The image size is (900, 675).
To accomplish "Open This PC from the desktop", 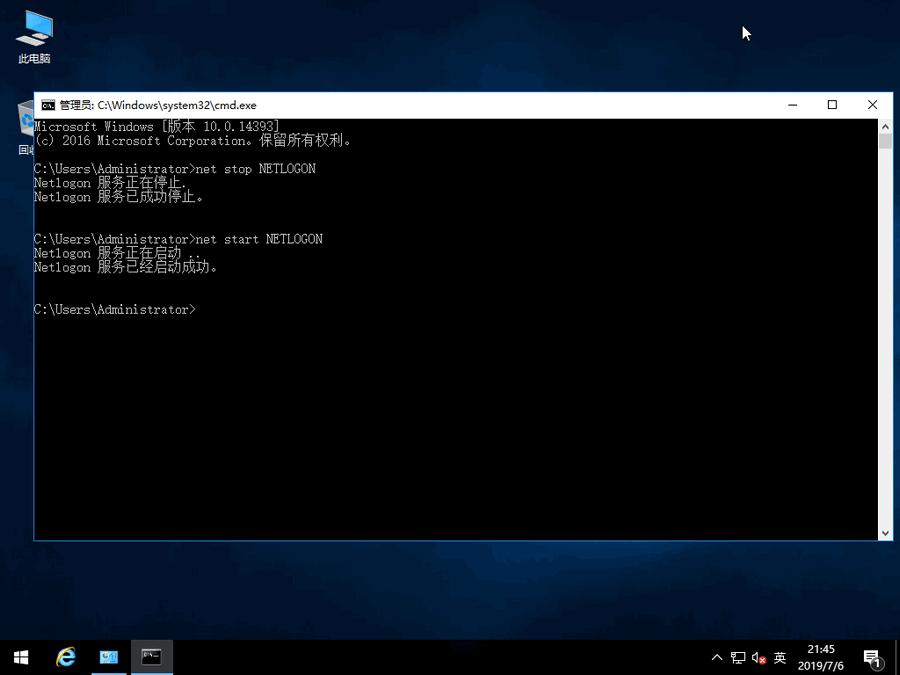I will click(32, 35).
